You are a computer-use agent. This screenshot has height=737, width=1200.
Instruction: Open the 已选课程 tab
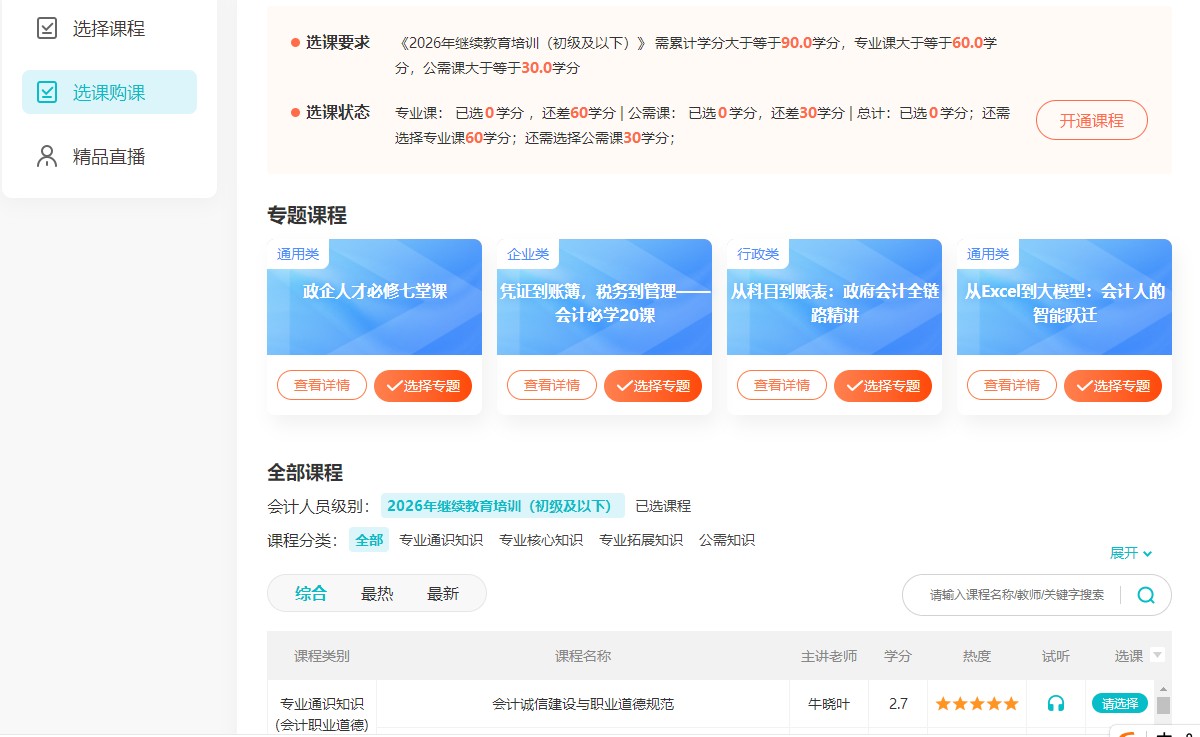click(664, 505)
